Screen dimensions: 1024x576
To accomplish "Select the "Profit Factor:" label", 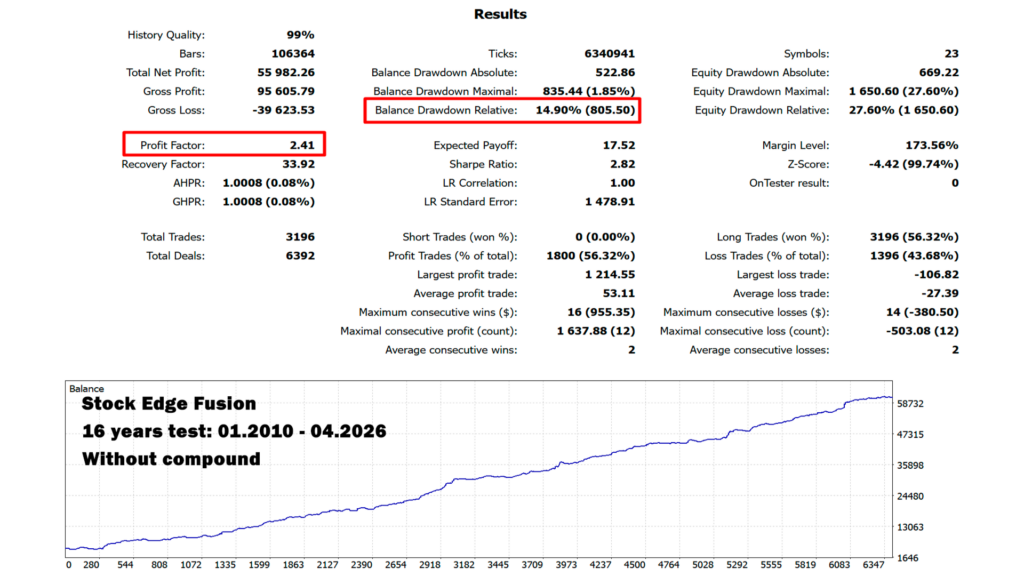I will tap(172, 145).
